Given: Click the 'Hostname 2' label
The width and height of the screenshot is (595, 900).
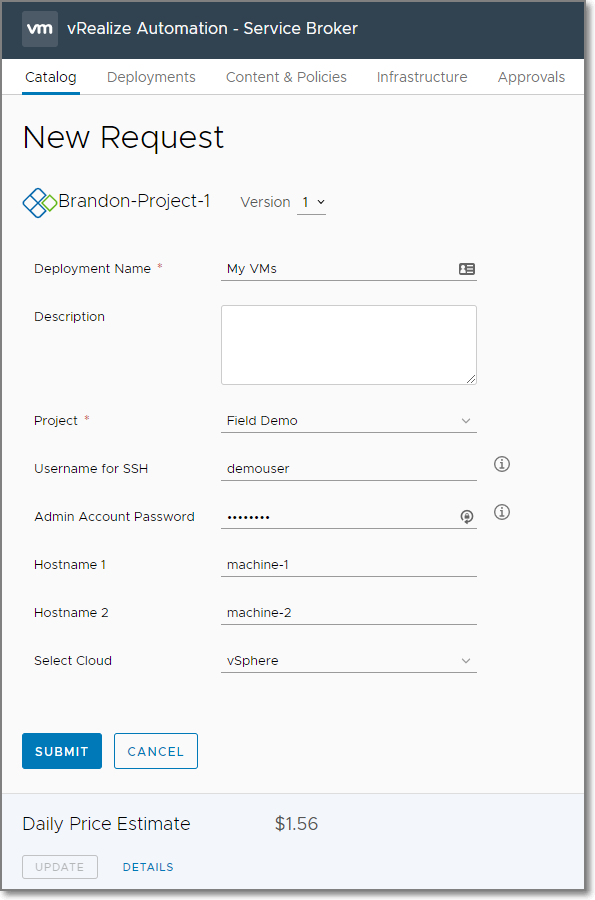Looking at the screenshot, I should click(71, 613).
